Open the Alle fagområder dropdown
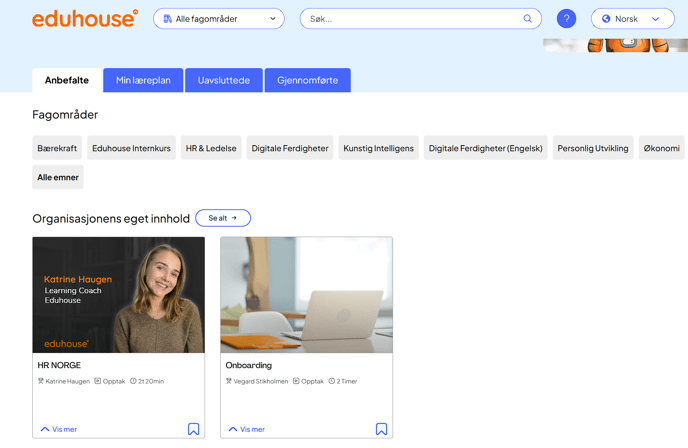Viewport: 688px width, 448px height. click(x=219, y=19)
